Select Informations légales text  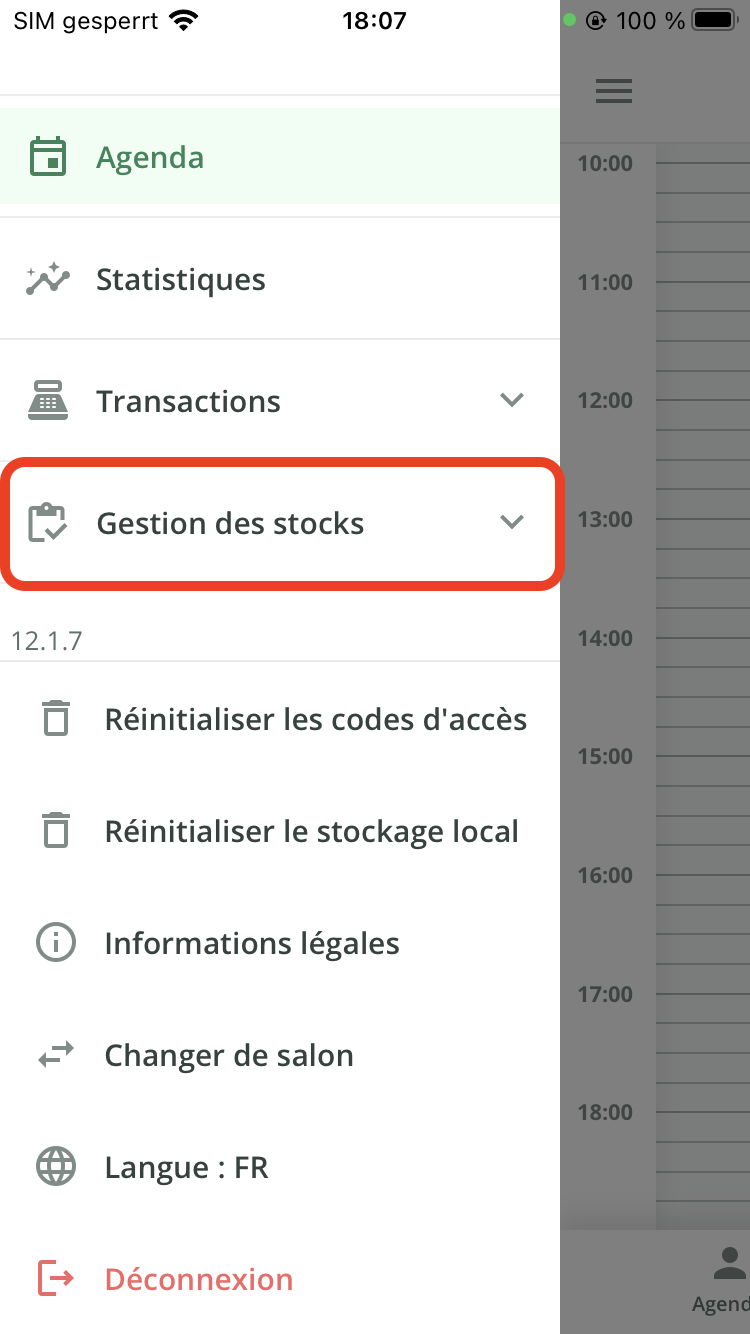click(252, 944)
